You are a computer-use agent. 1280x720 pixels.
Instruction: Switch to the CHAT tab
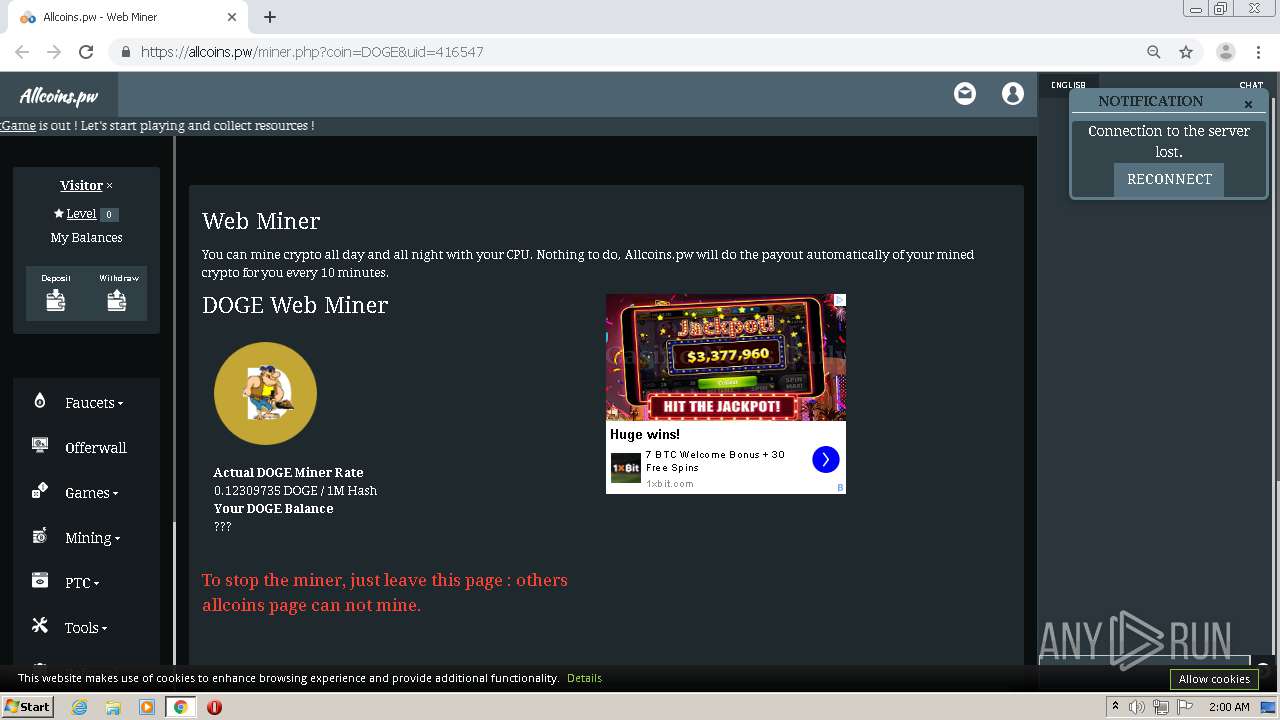pyautogui.click(x=1251, y=85)
